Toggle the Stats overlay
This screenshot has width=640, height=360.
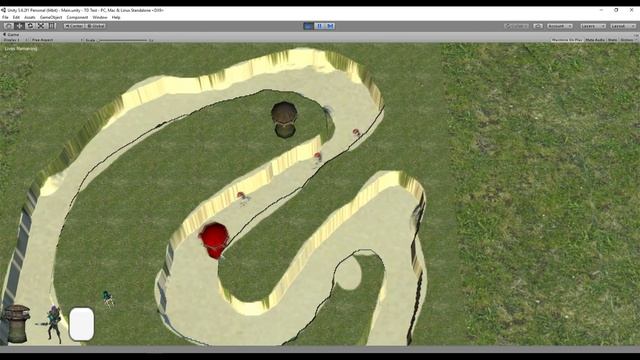[612, 40]
